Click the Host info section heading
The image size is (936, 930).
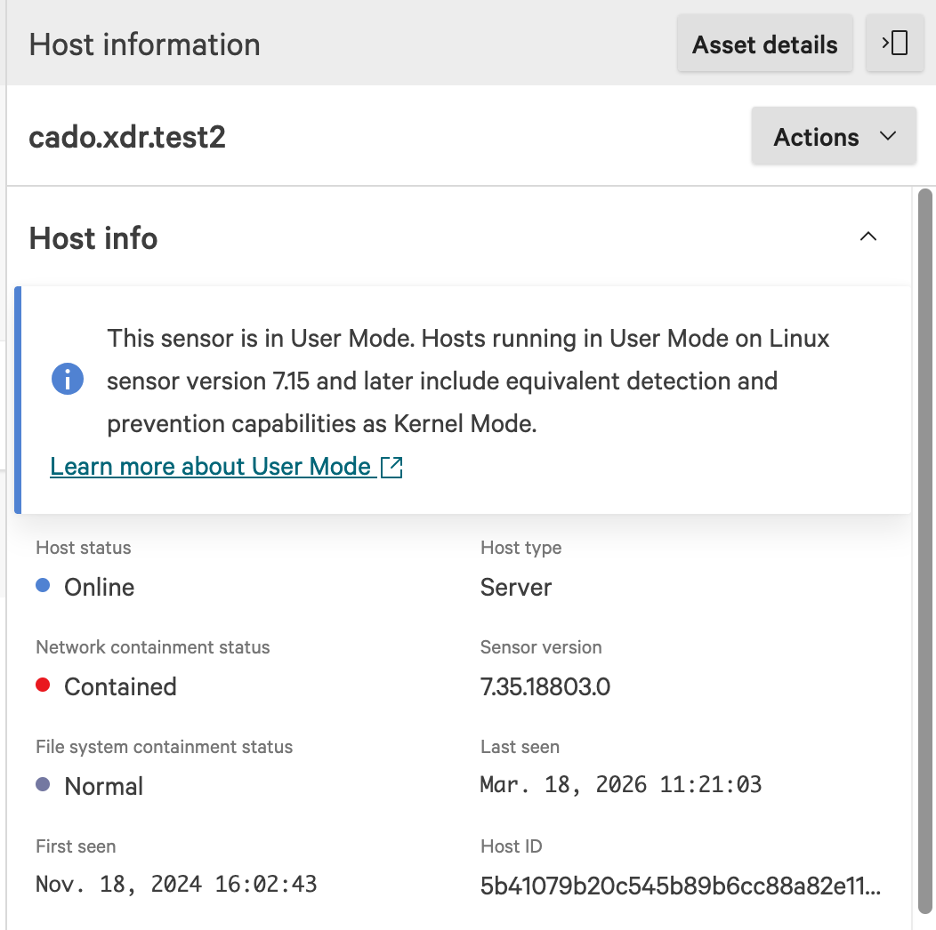(93, 238)
